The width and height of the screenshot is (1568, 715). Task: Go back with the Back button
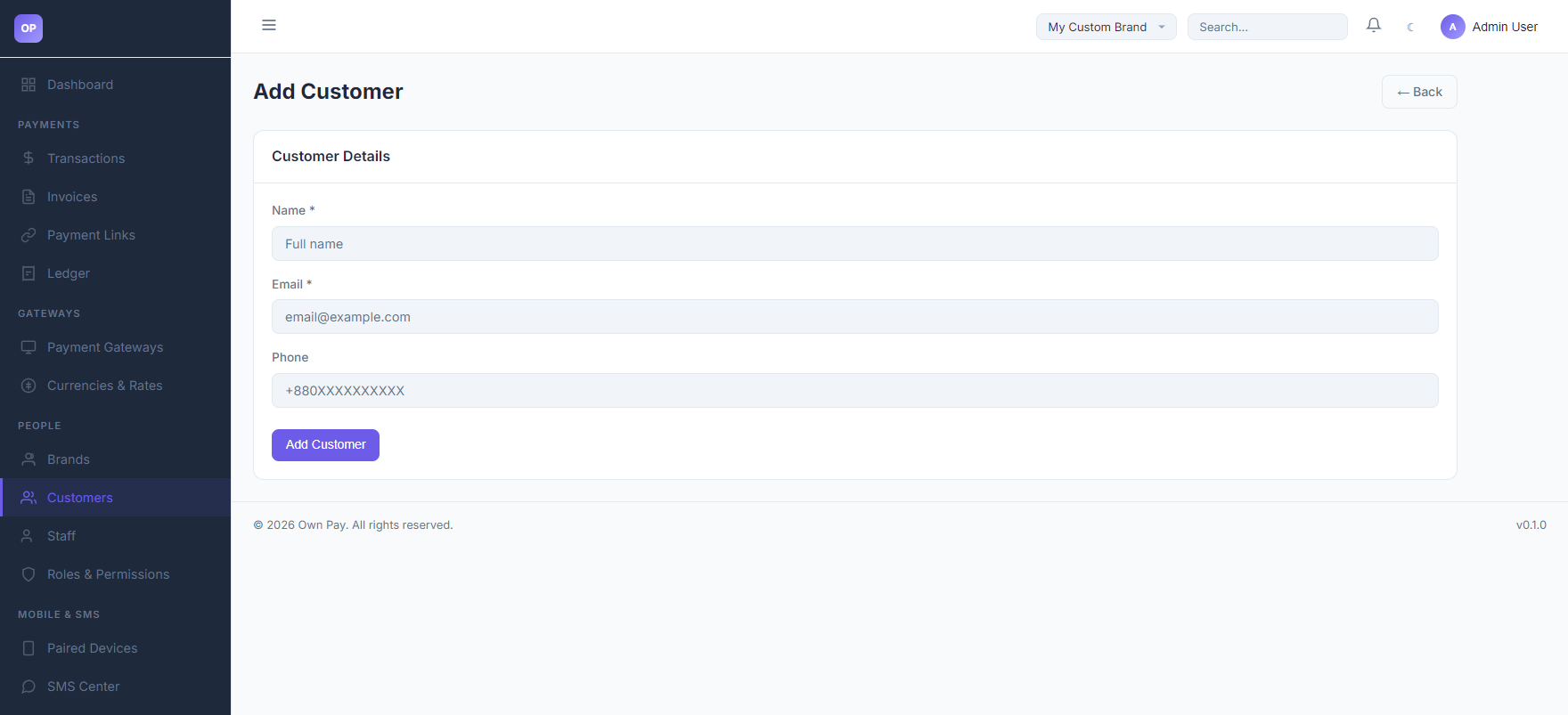point(1419,92)
